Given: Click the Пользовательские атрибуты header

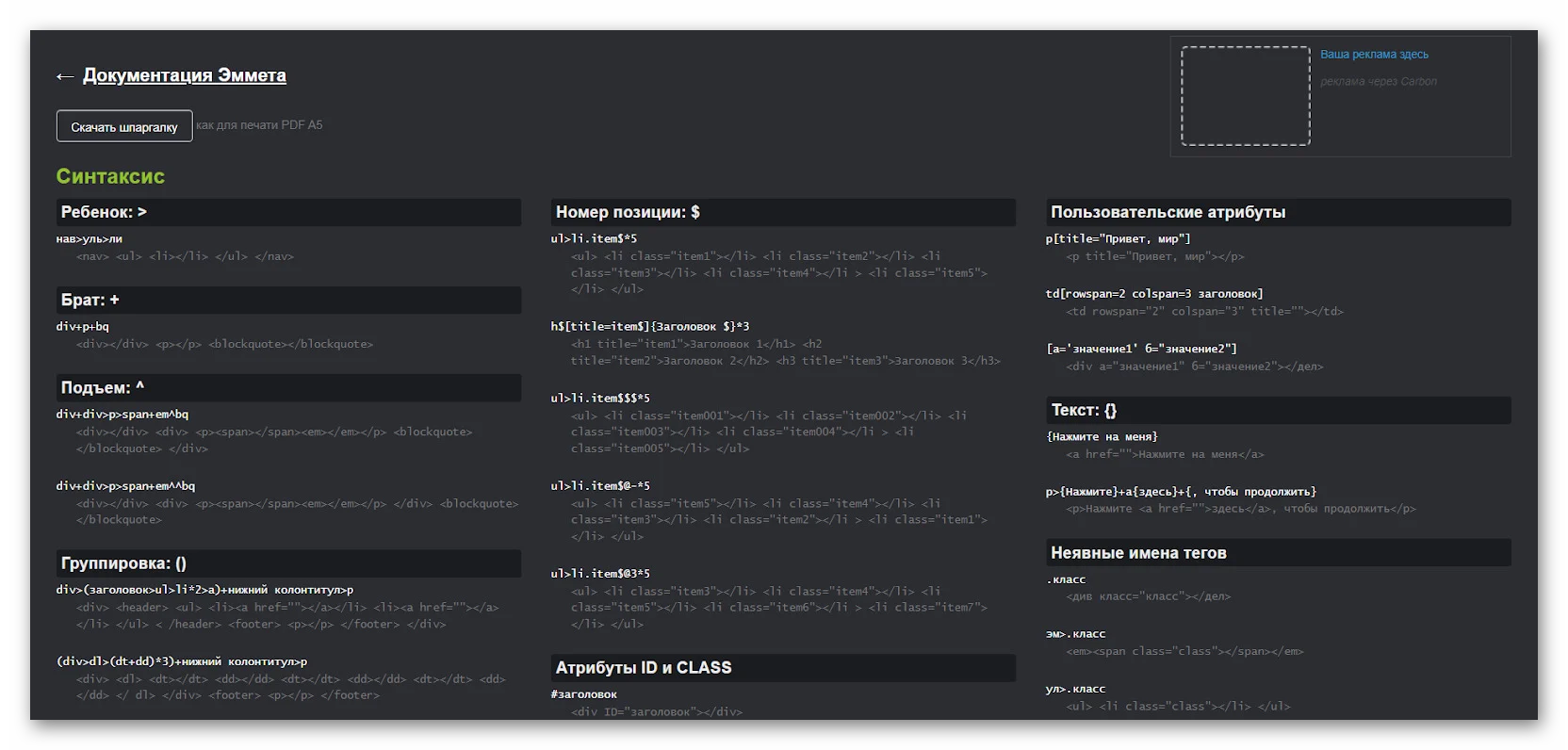Looking at the screenshot, I should (x=1278, y=212).
